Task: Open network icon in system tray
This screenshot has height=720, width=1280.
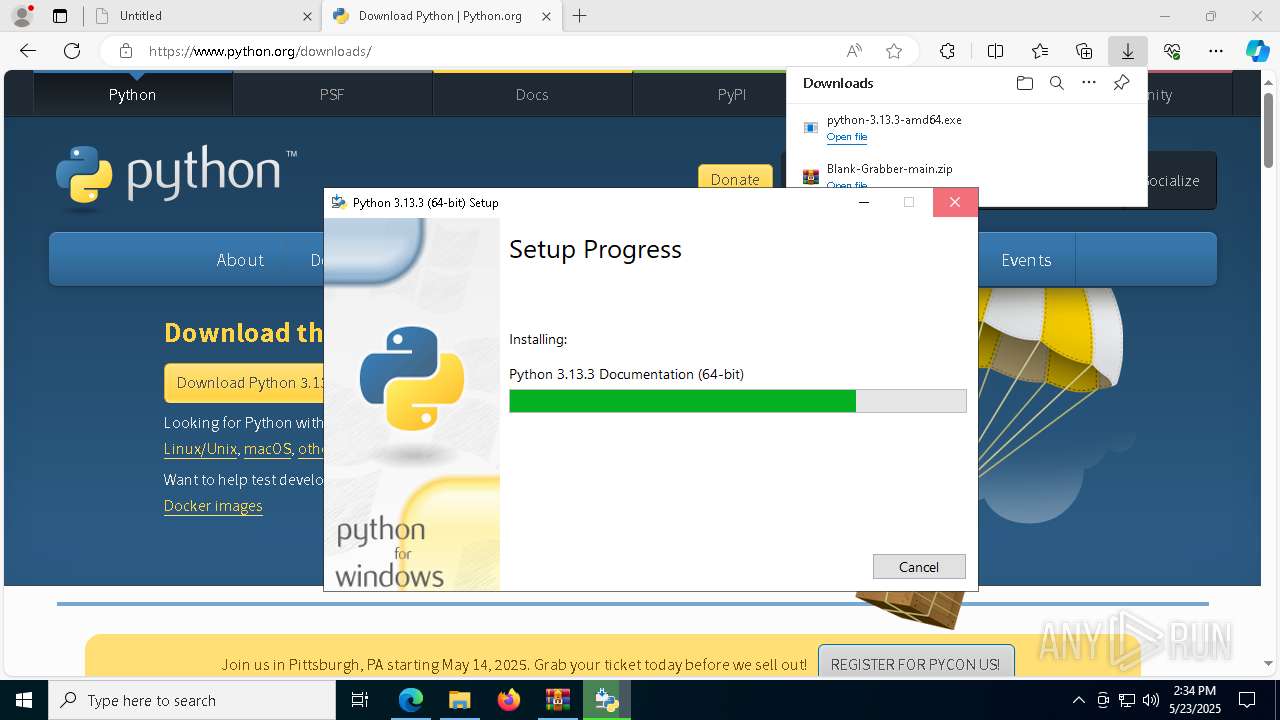Action: coord(1127,700)
